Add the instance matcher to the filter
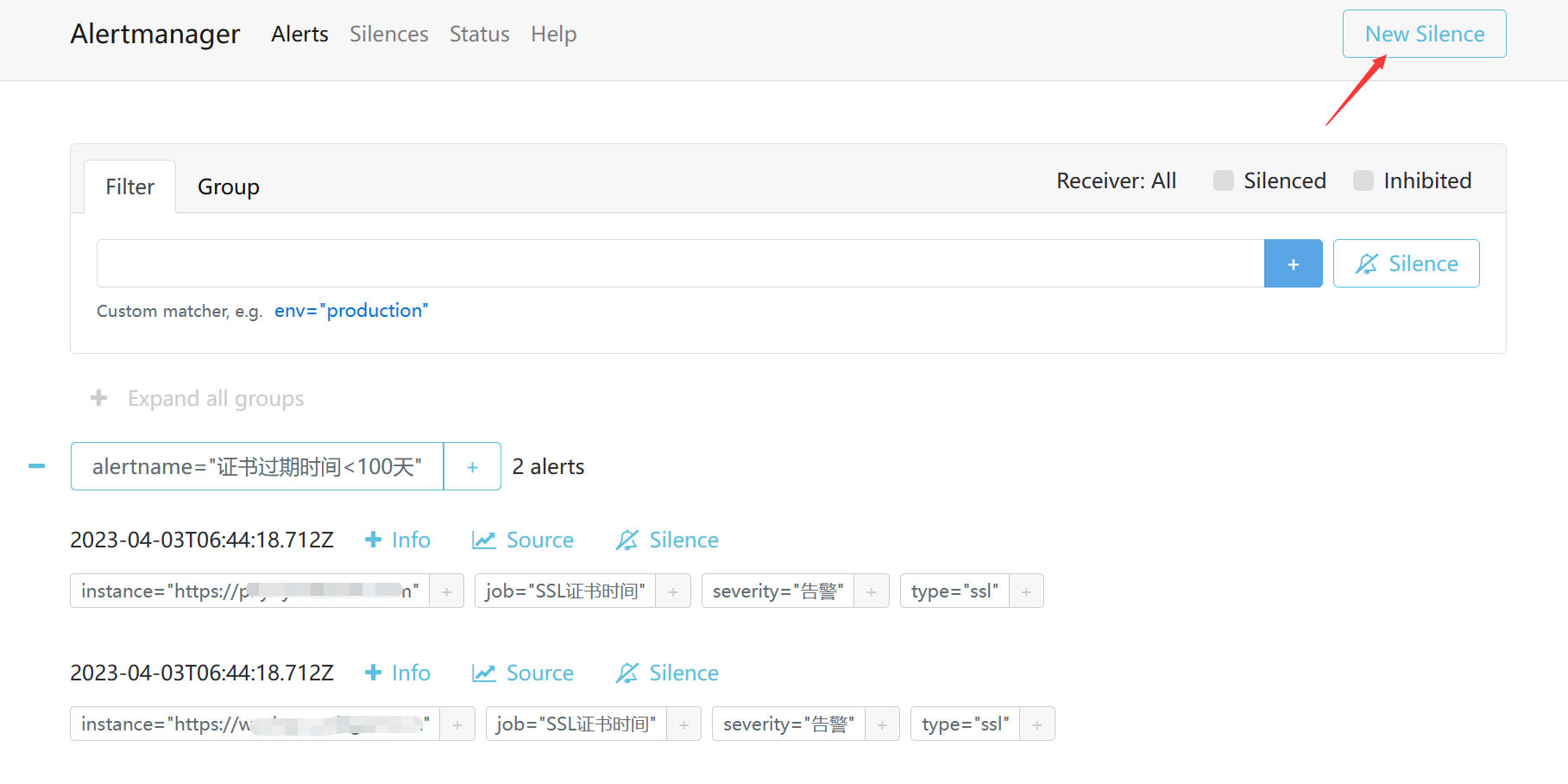The width and height of the screenshot is (1568, 784). click(447, 591)
